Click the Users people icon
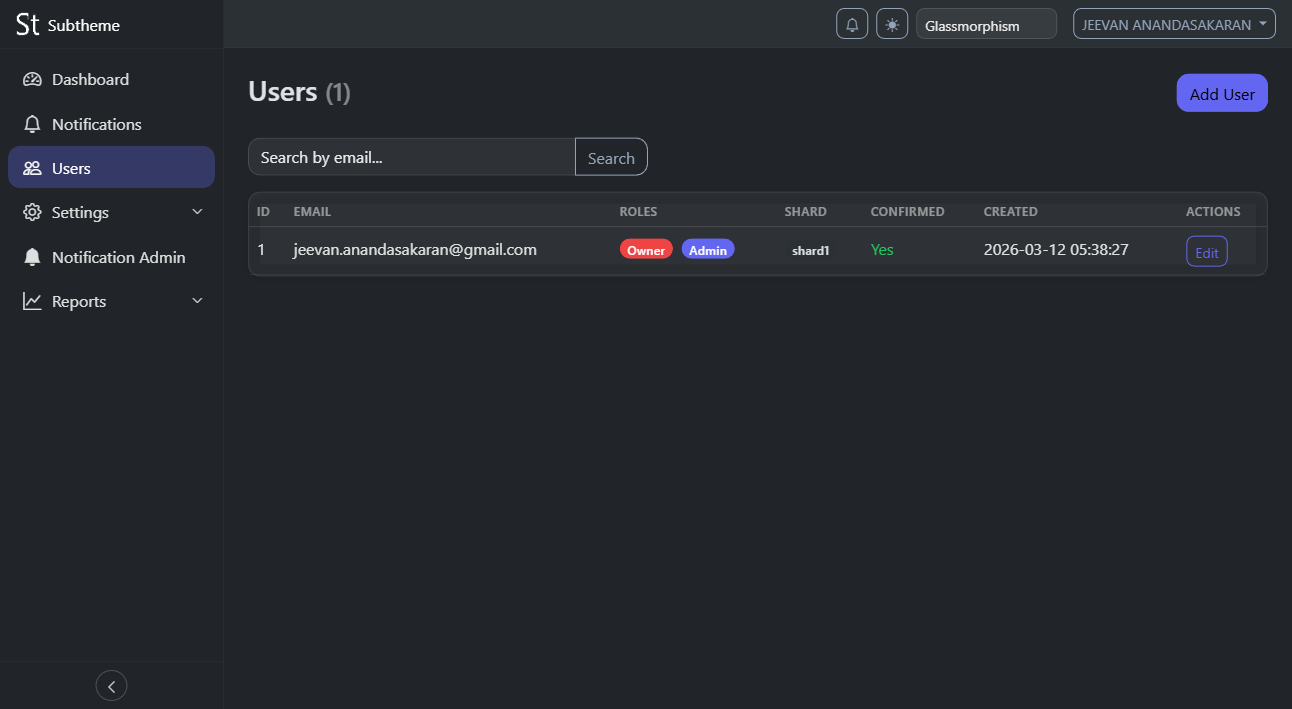 click(33, 168)
